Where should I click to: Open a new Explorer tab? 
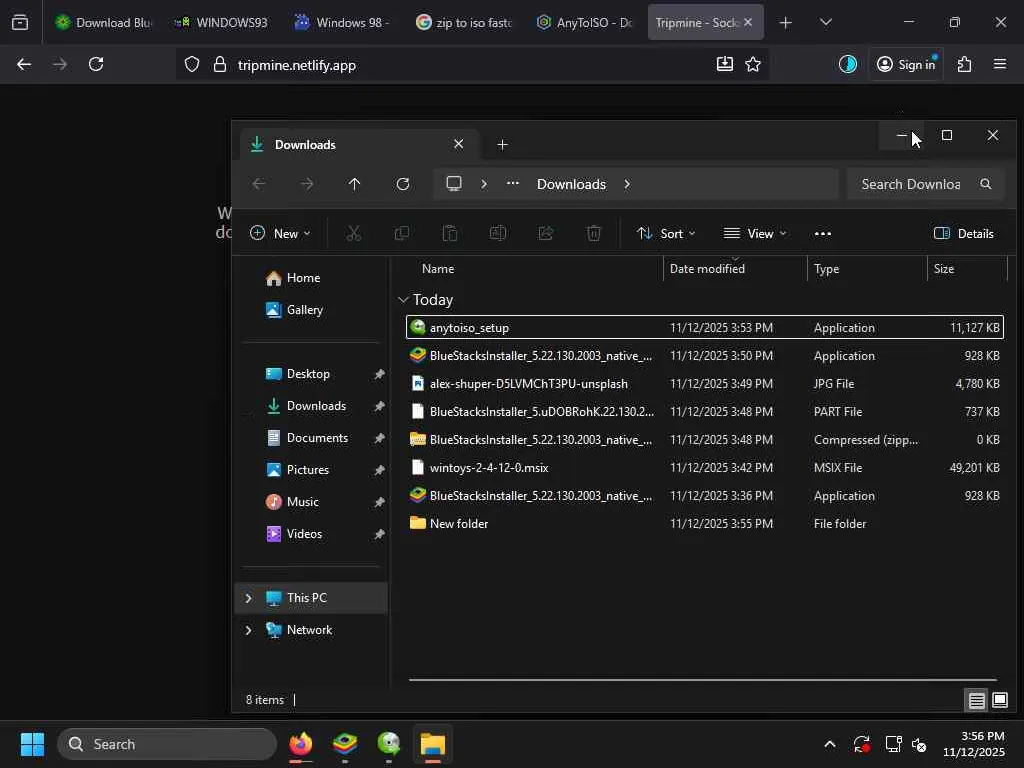(x=502, y=144)
